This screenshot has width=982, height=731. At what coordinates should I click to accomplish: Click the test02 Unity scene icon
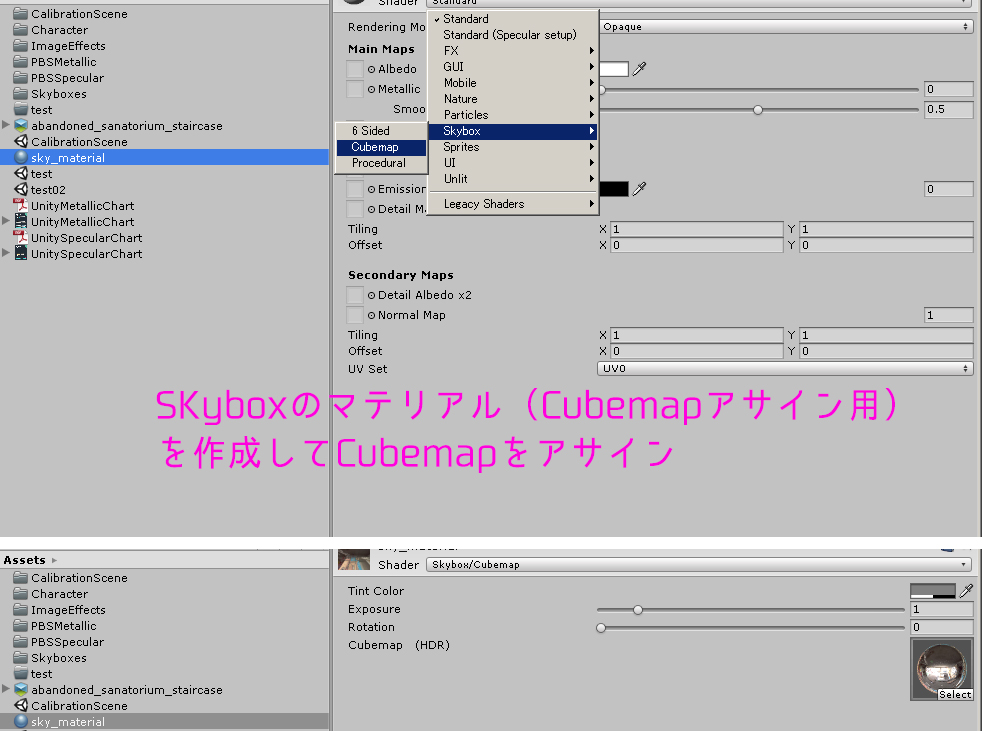[21, 190]
